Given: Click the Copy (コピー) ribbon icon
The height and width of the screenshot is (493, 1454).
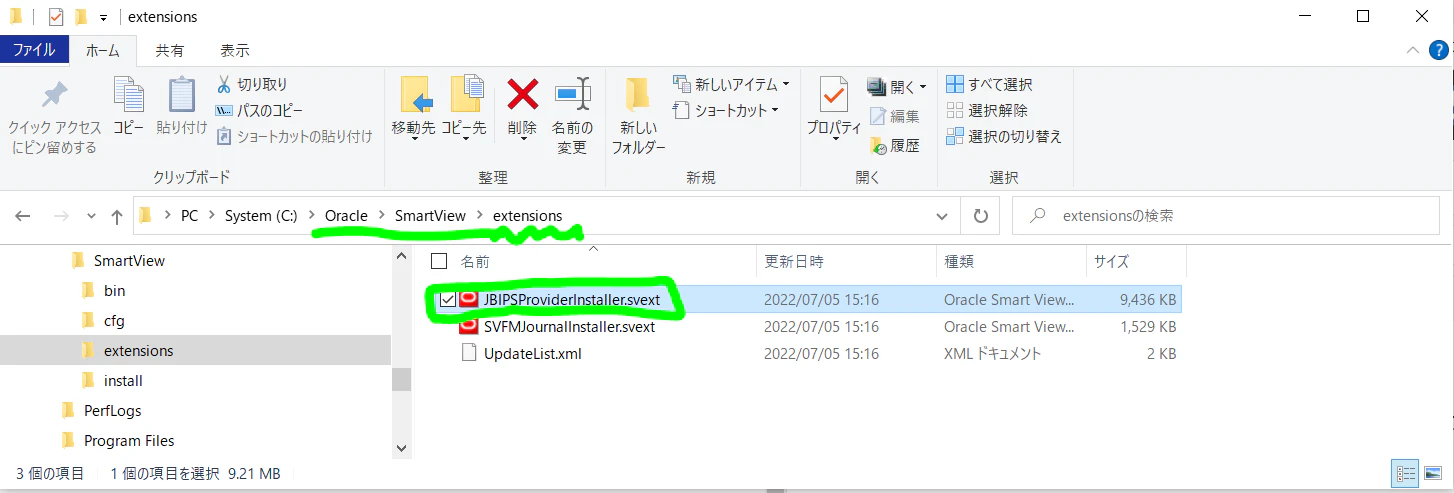Looking at the screenshot, I should tap(128, 96).
